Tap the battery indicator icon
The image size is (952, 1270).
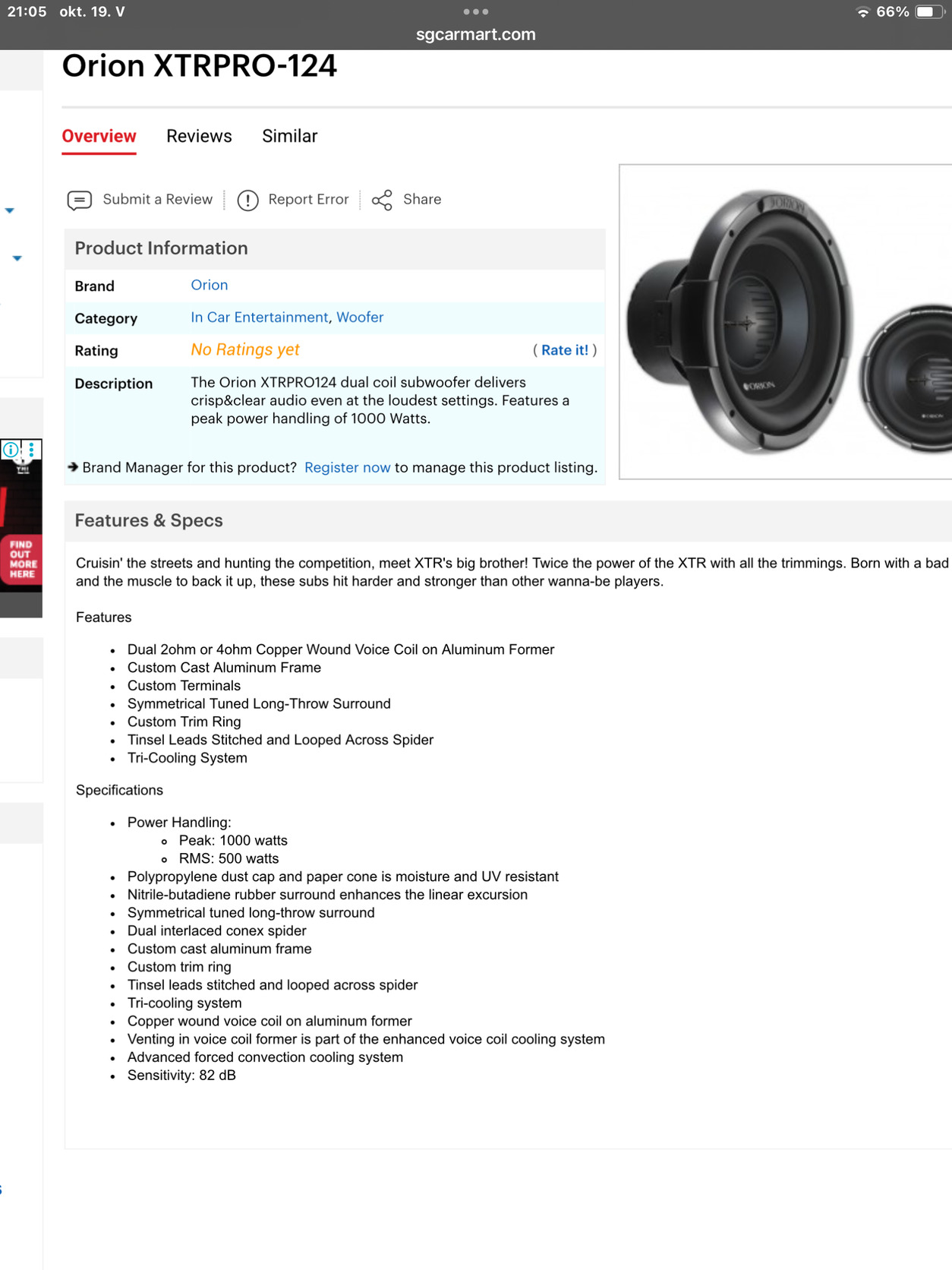click(928, 12)
